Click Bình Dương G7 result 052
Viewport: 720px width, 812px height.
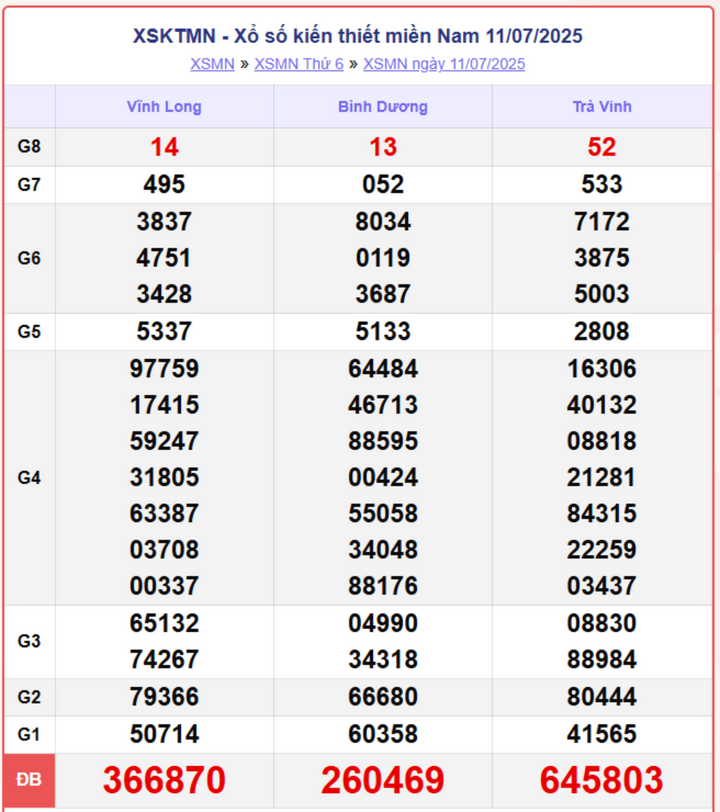(383, 184)
